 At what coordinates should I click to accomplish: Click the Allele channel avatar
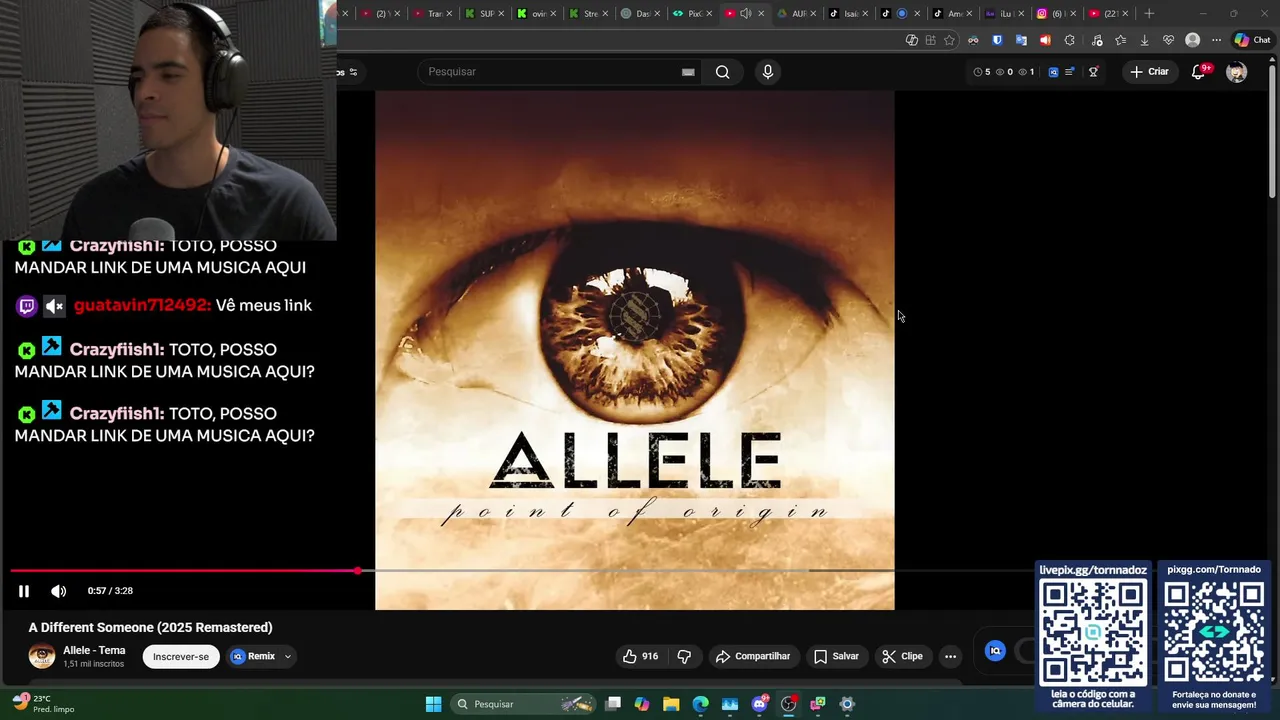42,656
